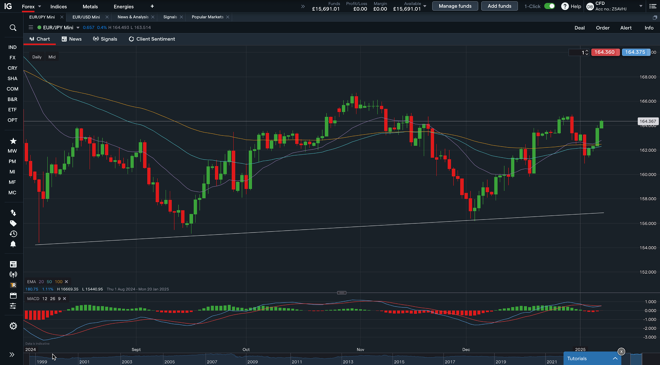Click the Alert link
This screenshot has width=660, height=365.
point(625,28)
